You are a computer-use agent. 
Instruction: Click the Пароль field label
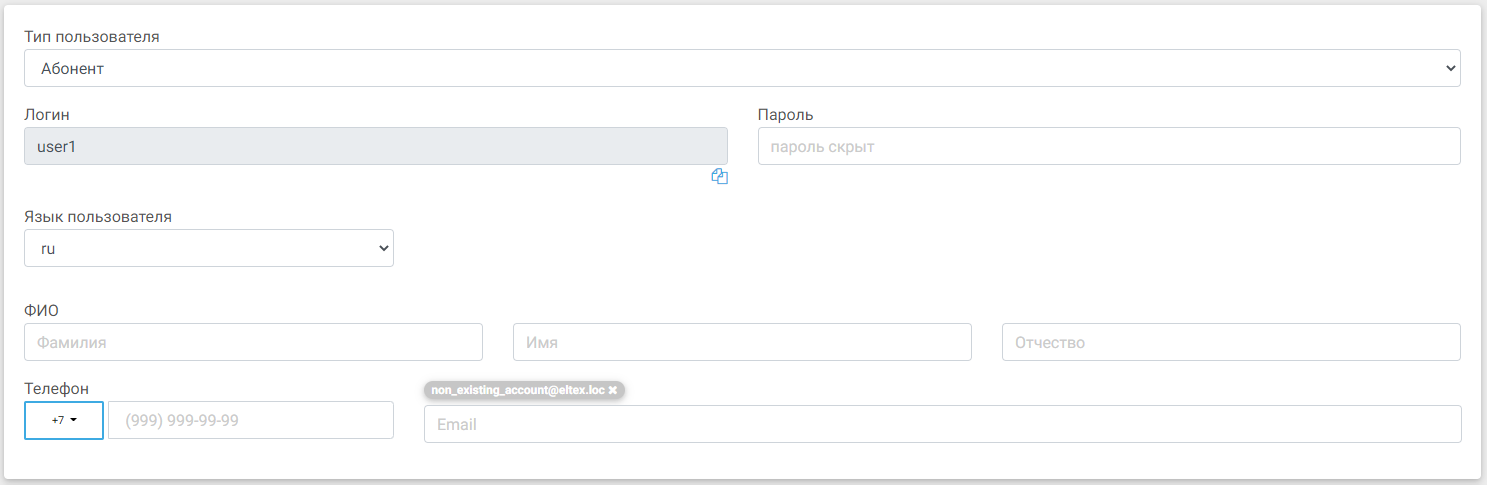coord(785,115)
